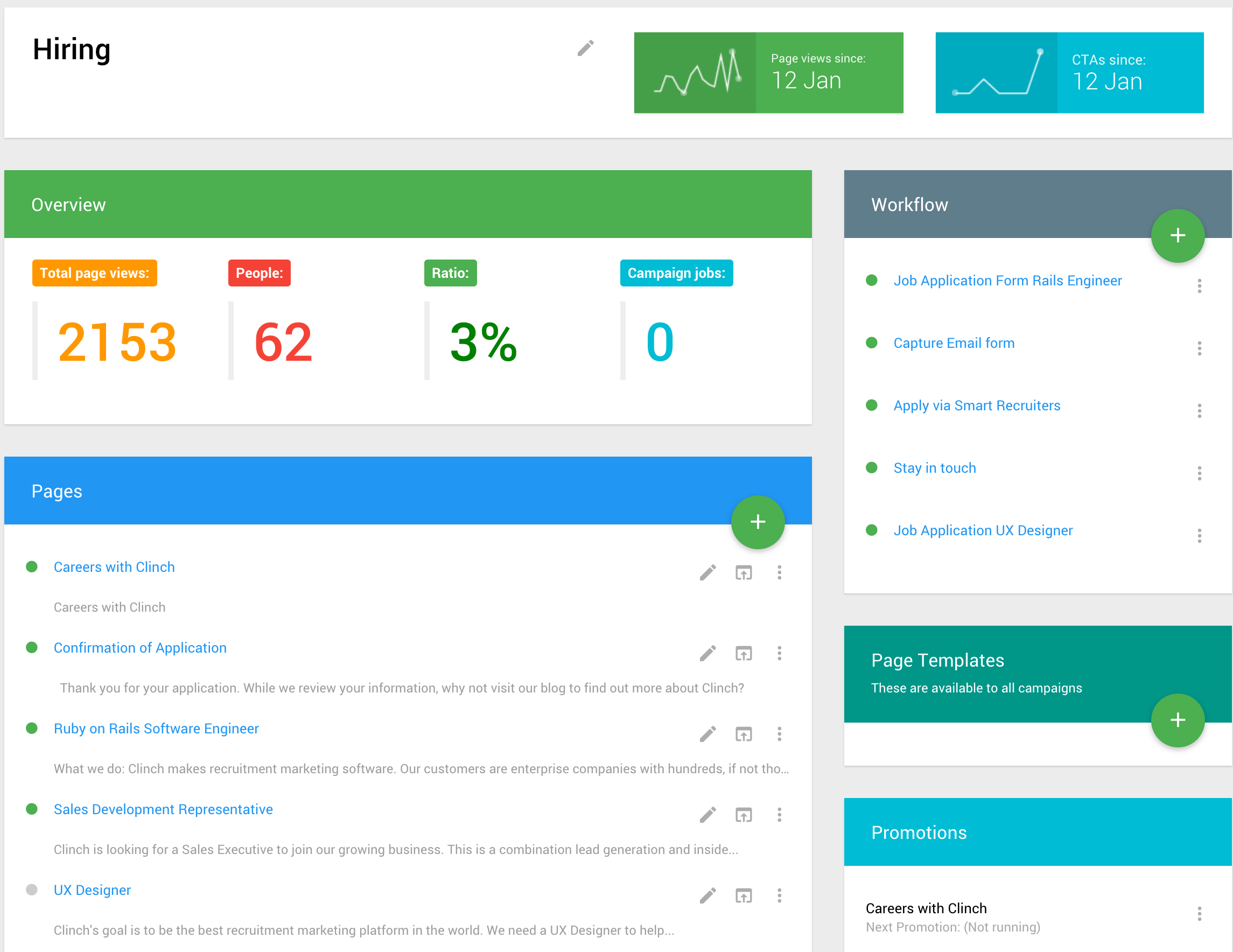Toggle grey status dot for UX Designer page
Image resolution: width=1233 pixels, height=952 pixels.
pos(32,890)
